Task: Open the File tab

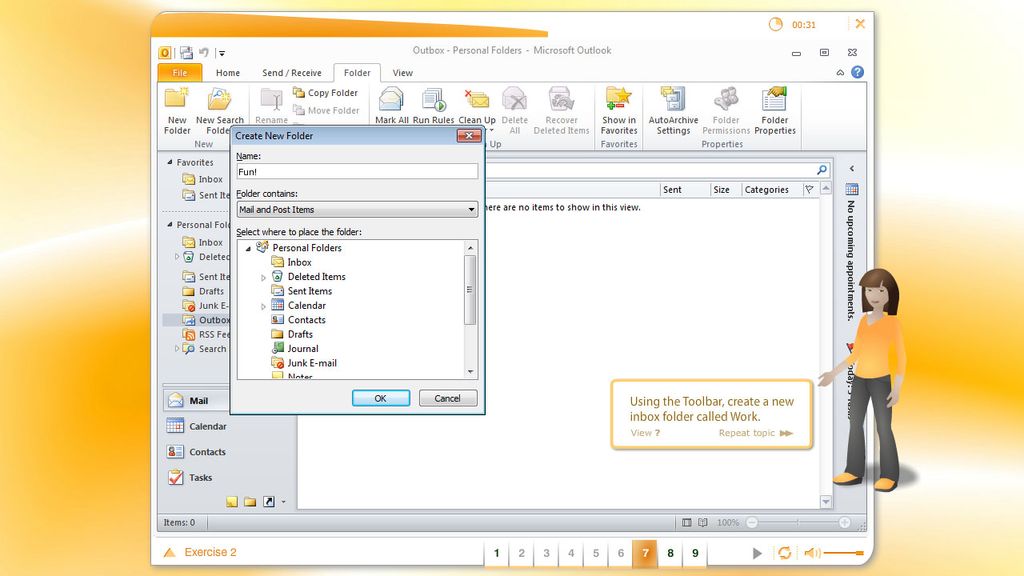Action: pos(180,72)
